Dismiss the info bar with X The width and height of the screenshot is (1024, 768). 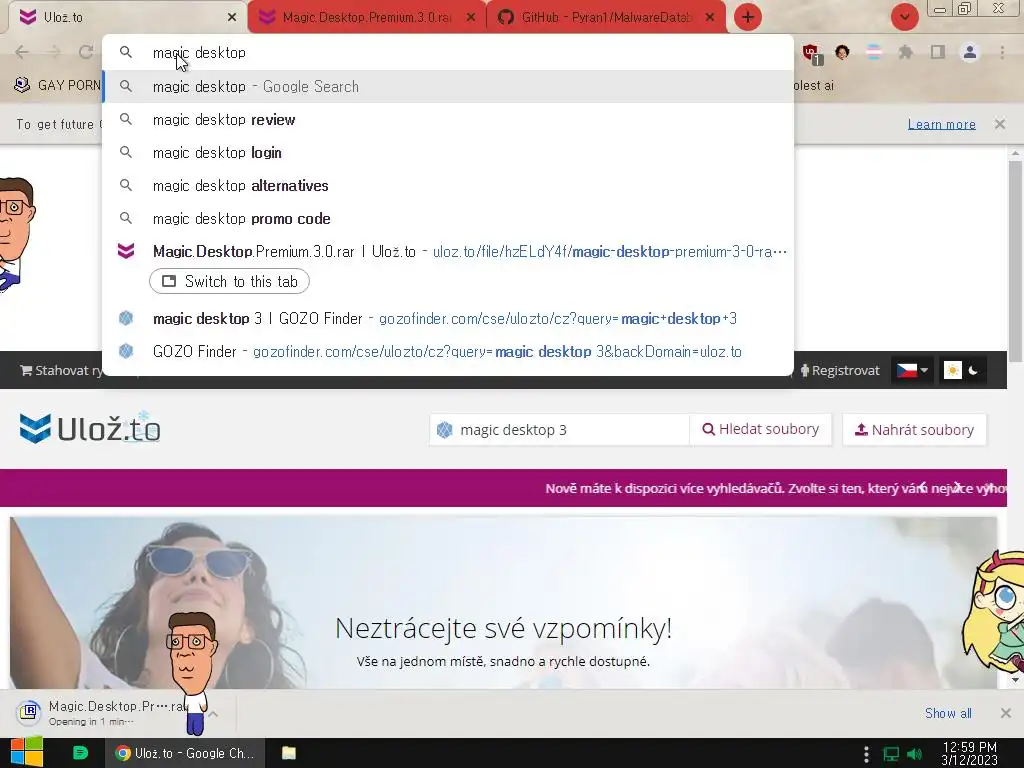[x=1000, y=124]
